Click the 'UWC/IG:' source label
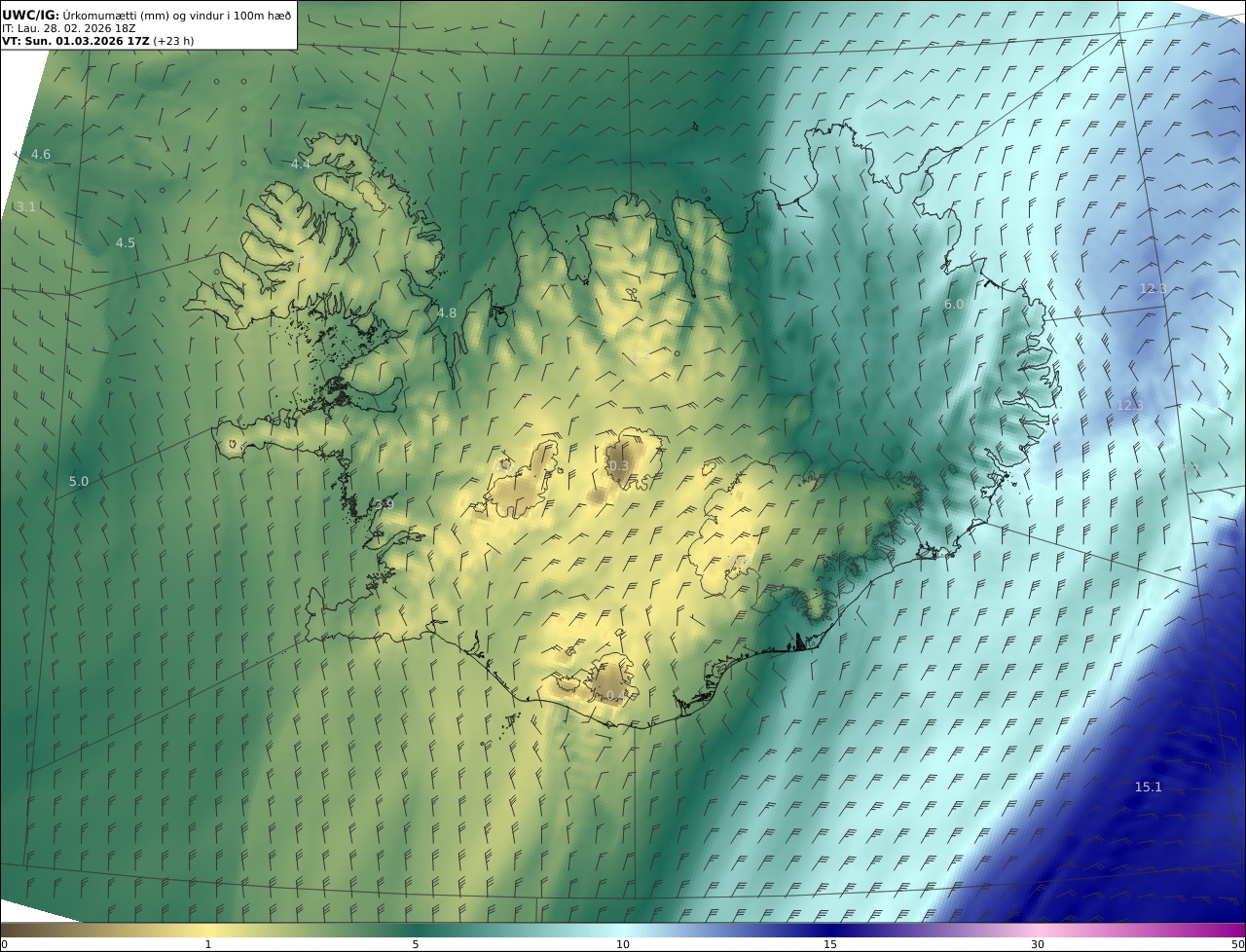Viewport: 1246px width, 952px height. click(x=31, y=16)
